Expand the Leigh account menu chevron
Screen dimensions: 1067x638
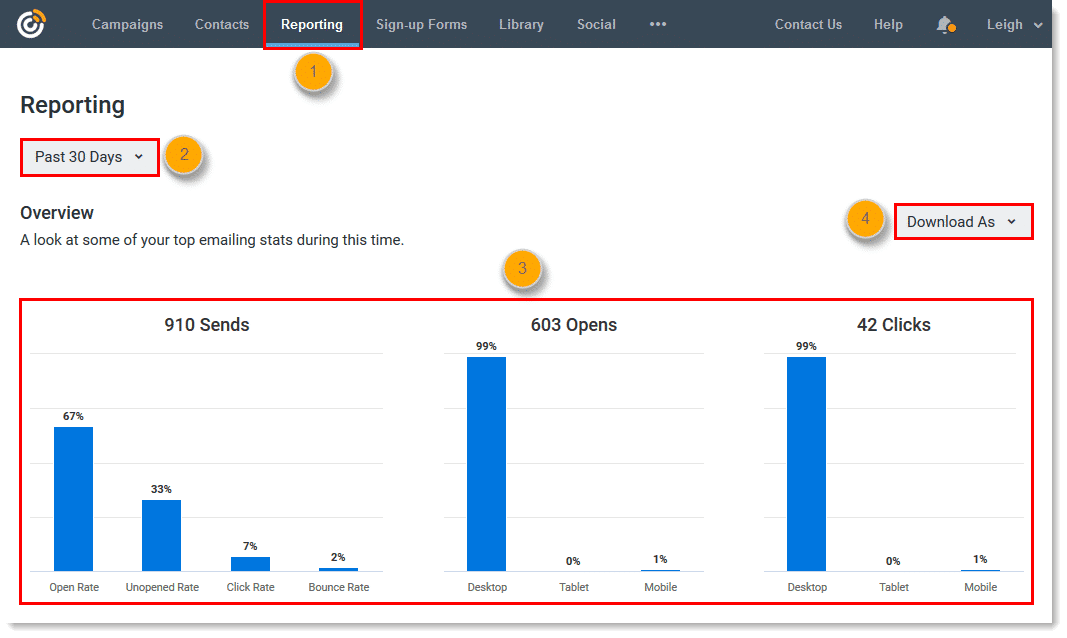(1039, 24)
